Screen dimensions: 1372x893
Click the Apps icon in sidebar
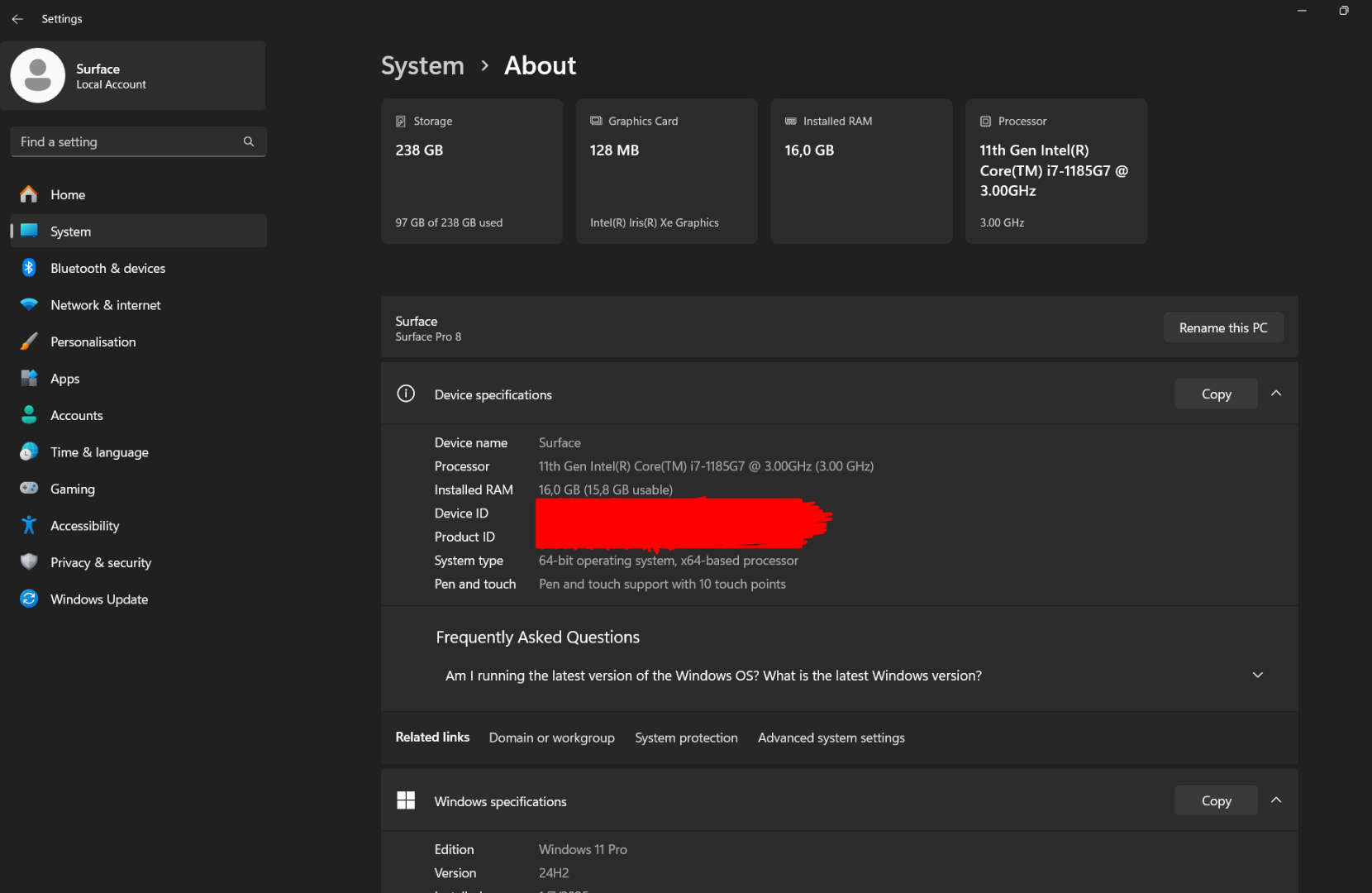pyautogui.click(x=29, y=378)
